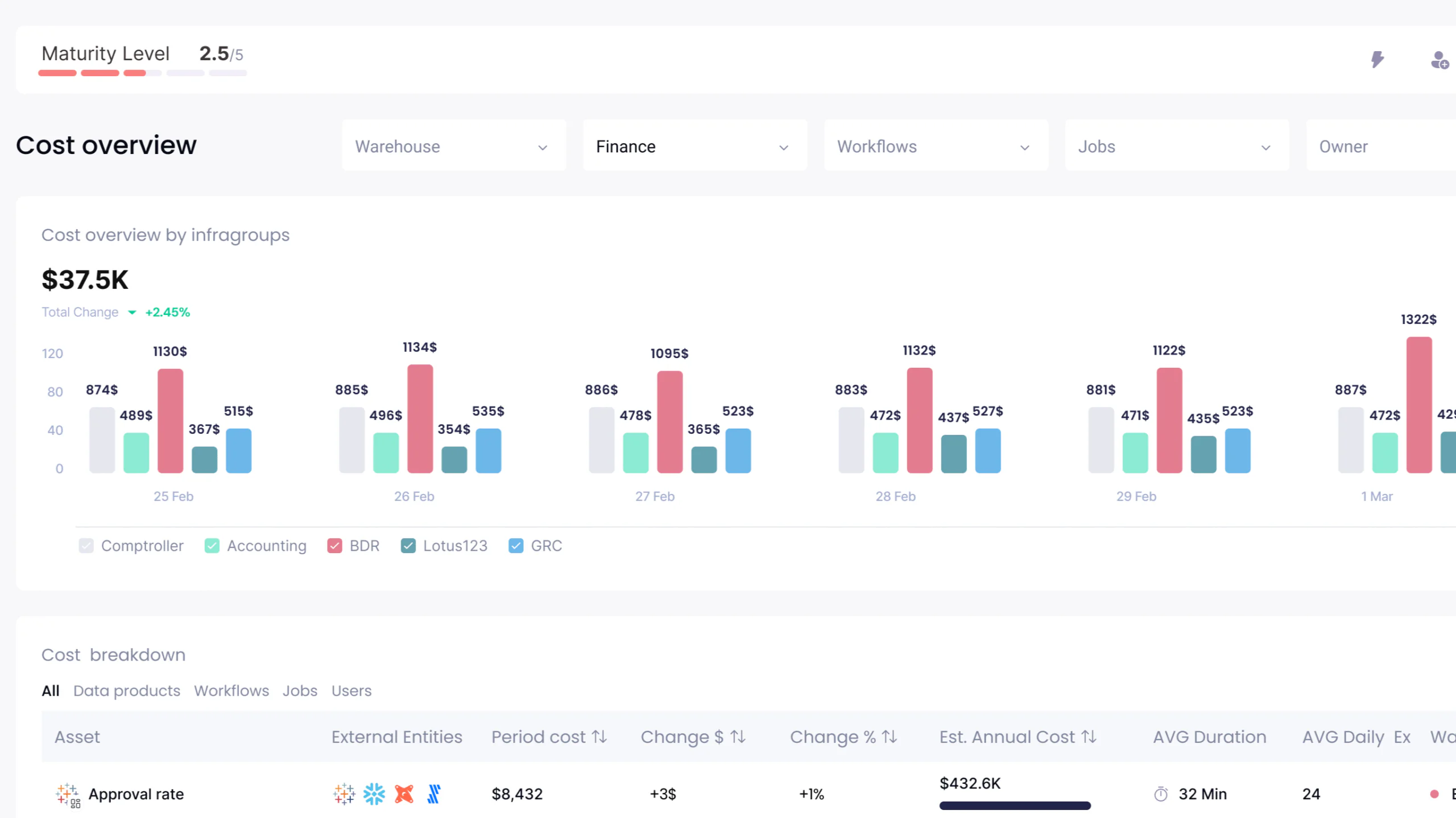The image size is (1456, 818).
Task: Select the Users breakdown tab
Action: tap(351, 691)
